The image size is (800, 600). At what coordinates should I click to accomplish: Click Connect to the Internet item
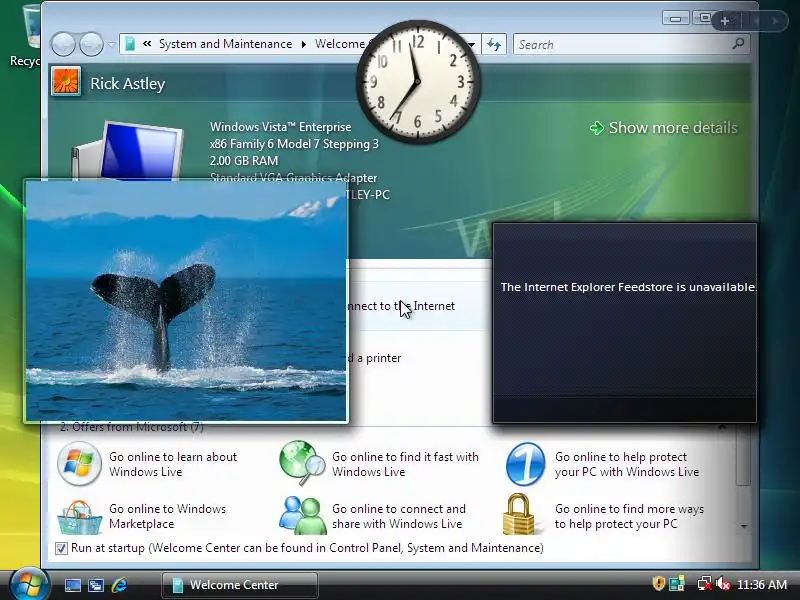click(x=401, y=306)
